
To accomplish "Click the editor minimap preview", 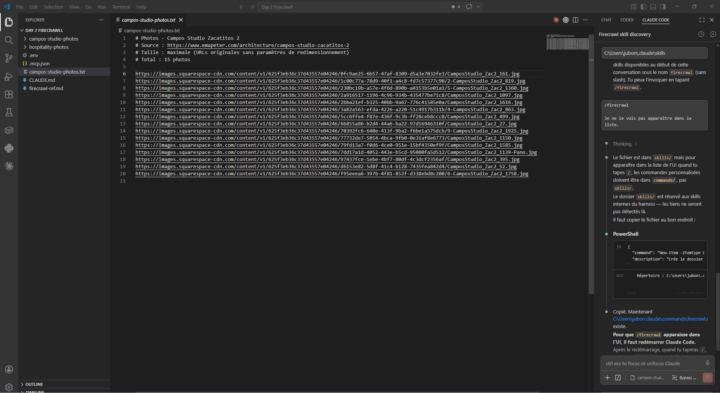I will 568,42.
